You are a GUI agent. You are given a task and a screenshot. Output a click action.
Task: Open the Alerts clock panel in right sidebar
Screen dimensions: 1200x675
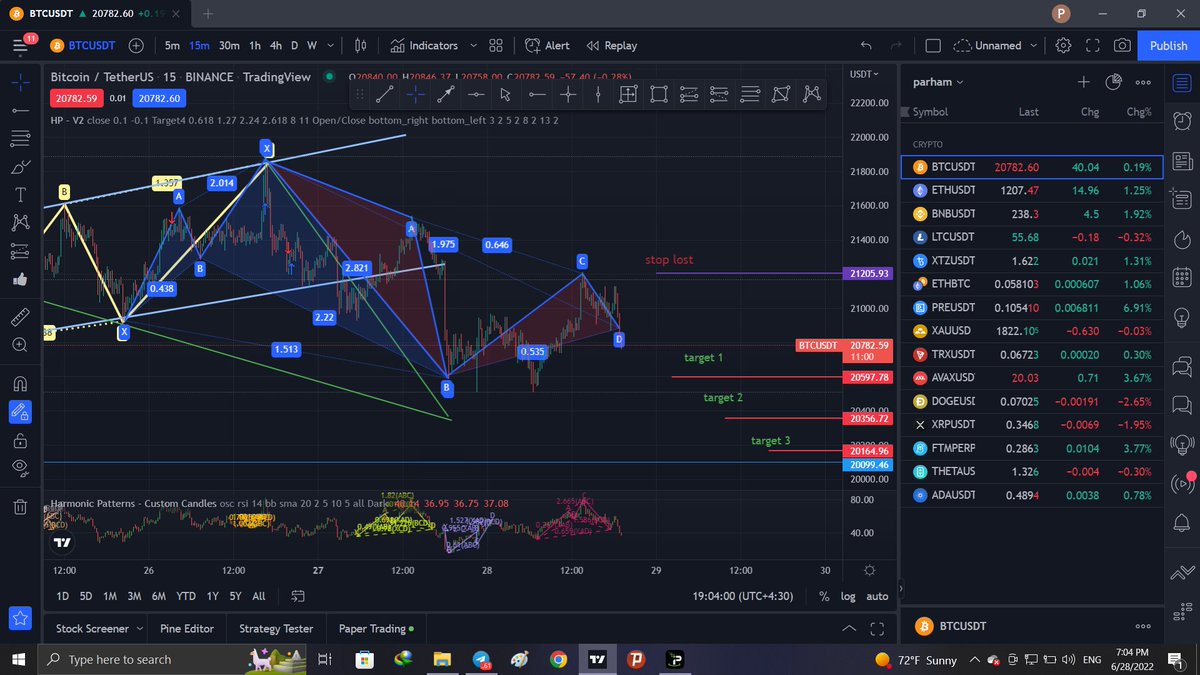point(1181,119)
